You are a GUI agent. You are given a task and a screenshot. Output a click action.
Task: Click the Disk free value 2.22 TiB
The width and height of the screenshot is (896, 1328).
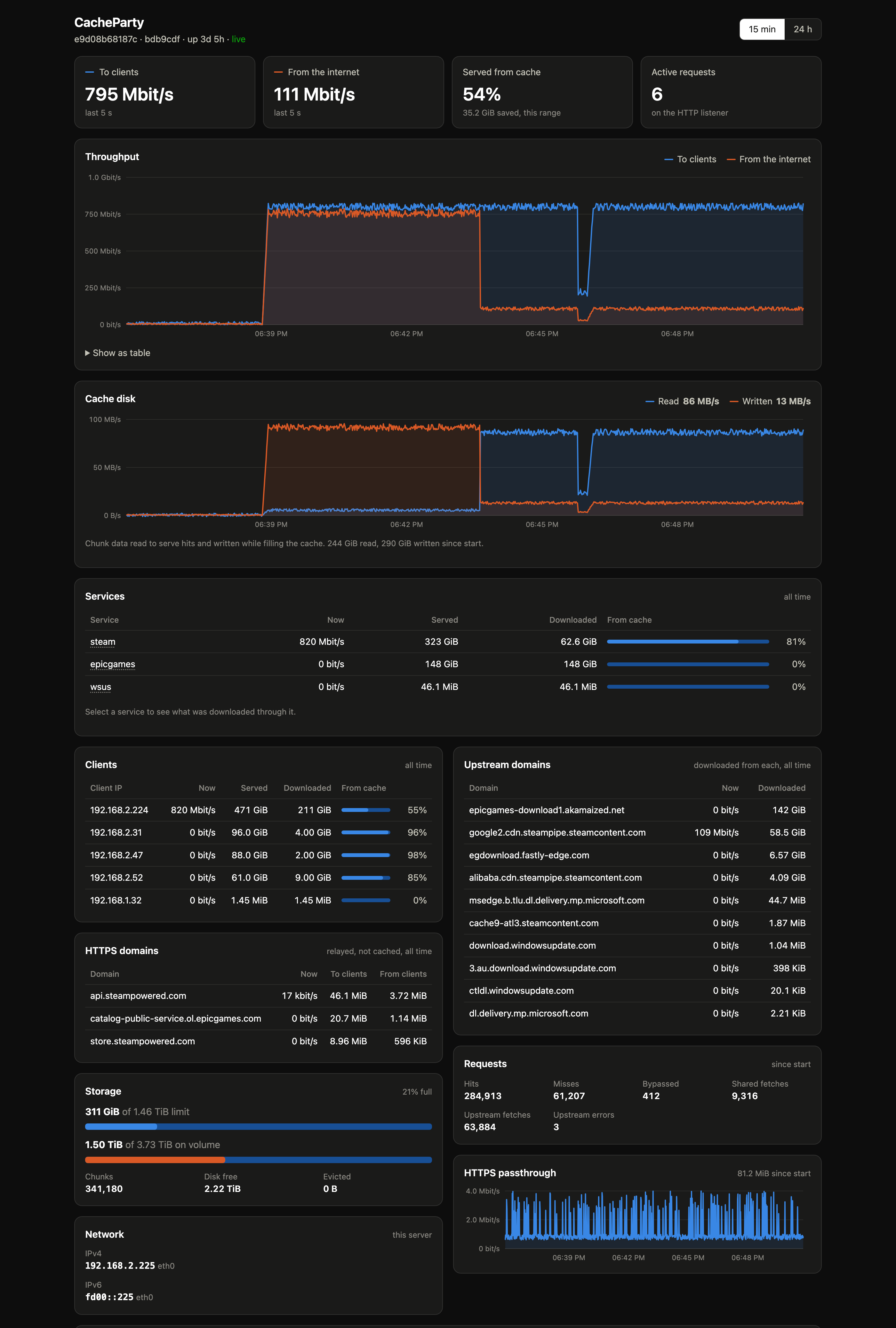tap(222, 1189)
